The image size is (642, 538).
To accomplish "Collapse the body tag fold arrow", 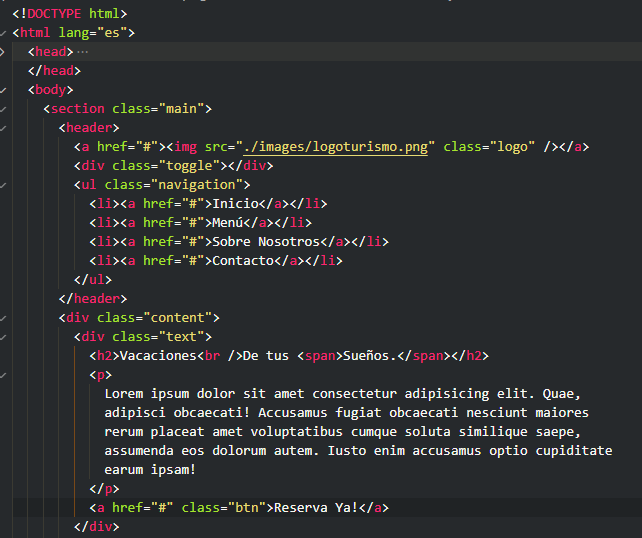I will [3, 90].
